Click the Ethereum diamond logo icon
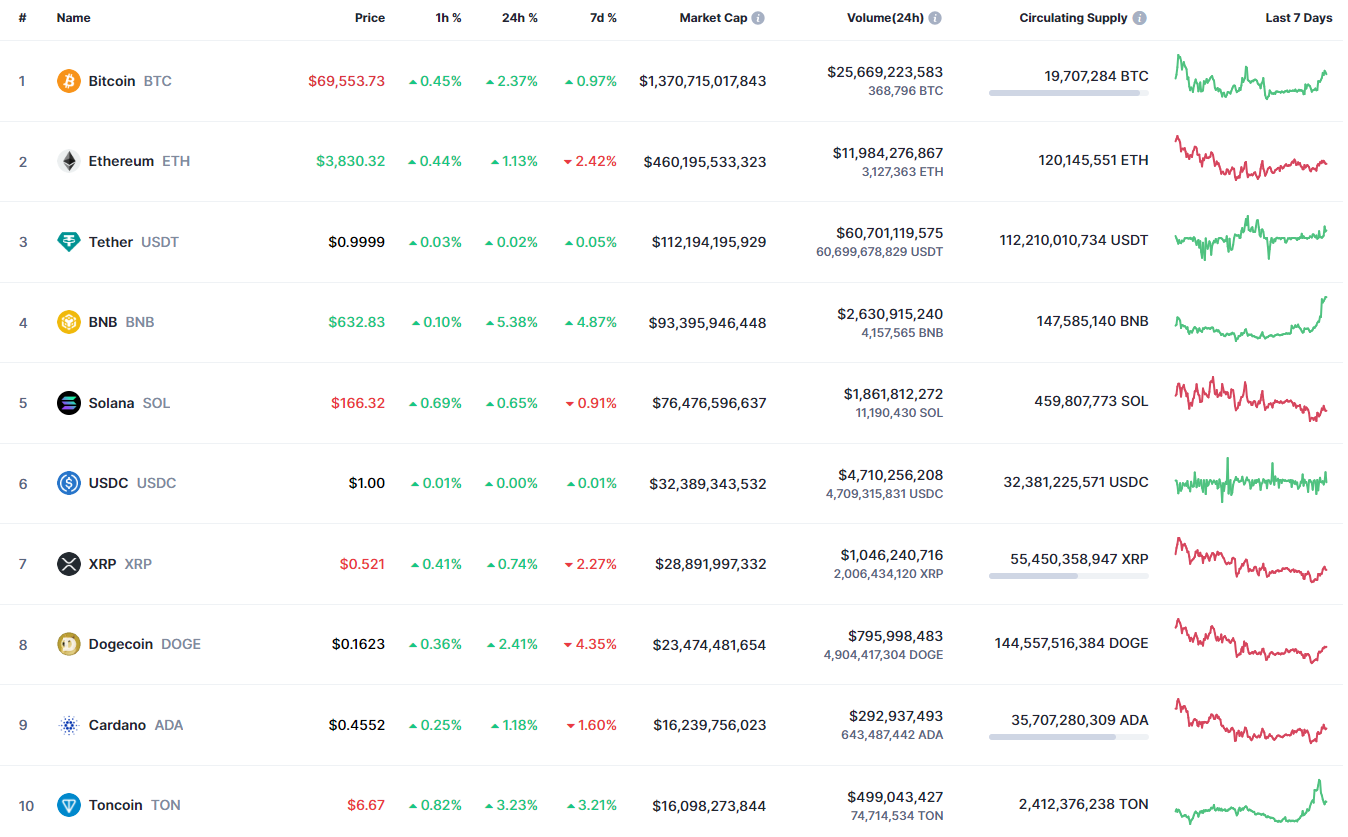The width and height of the screenshot is (1348, 837). tap(68, 161)
